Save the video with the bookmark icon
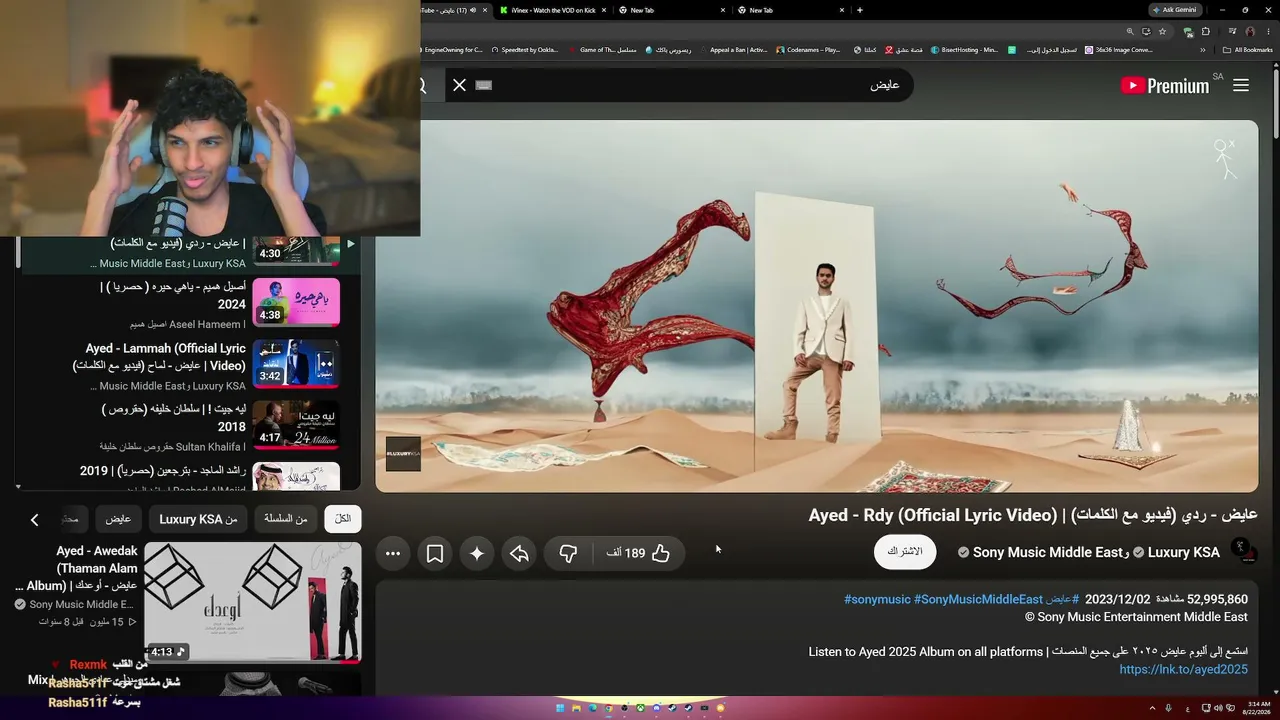Image resolution: width=1280 pixels, height=720 pixels. click(x=435, y=553)
